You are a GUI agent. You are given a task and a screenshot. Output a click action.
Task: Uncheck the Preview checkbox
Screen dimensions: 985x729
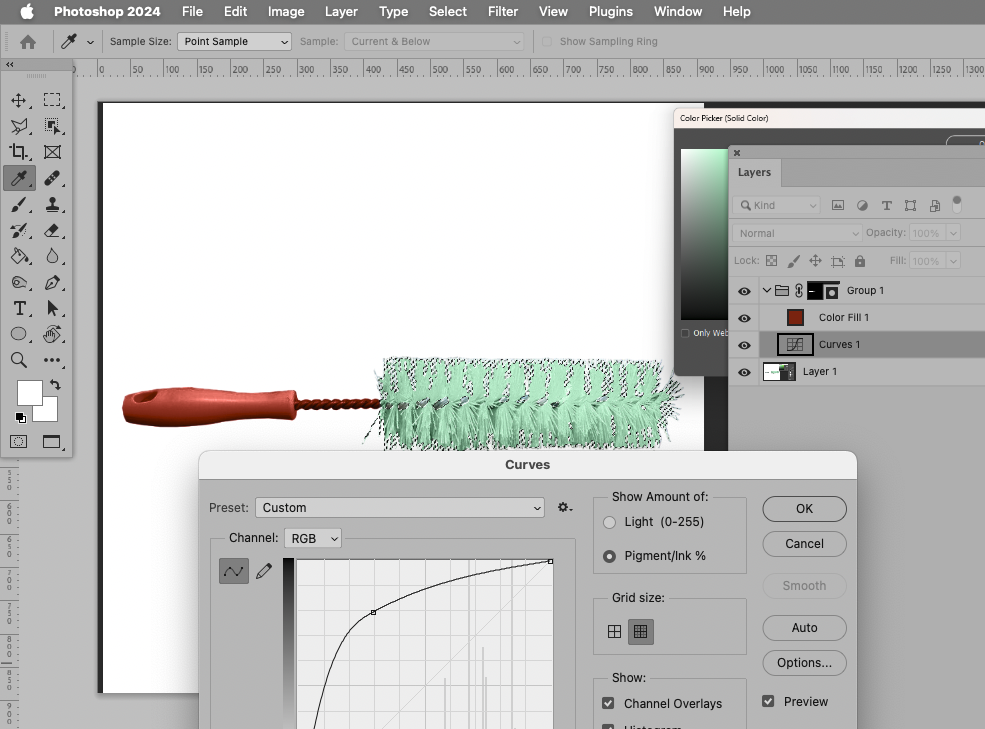(x=769, y=701)
